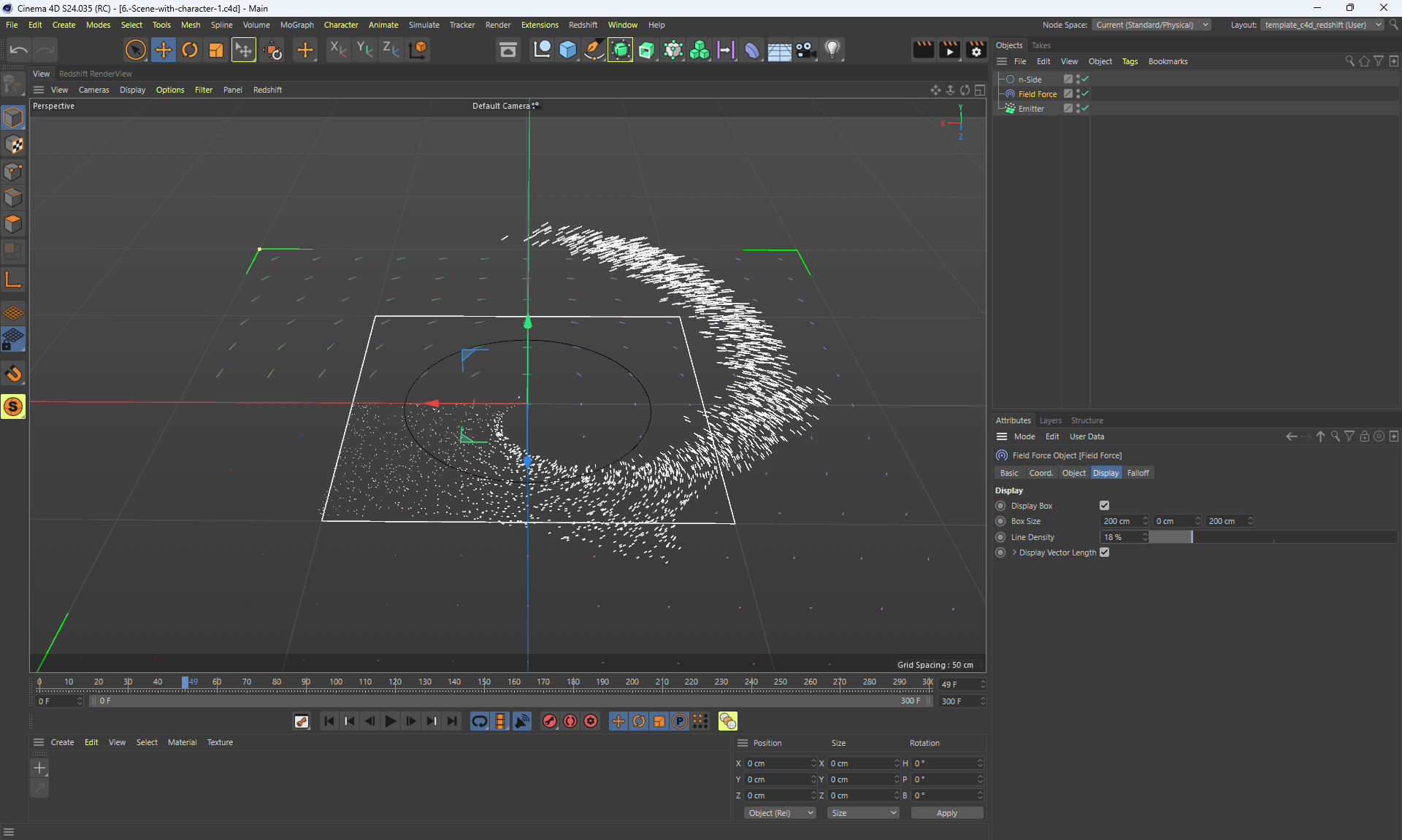This screenshot has width=1402, height=840.
Task: Select the Move tool in toolbar
Action: pos(163,50)
